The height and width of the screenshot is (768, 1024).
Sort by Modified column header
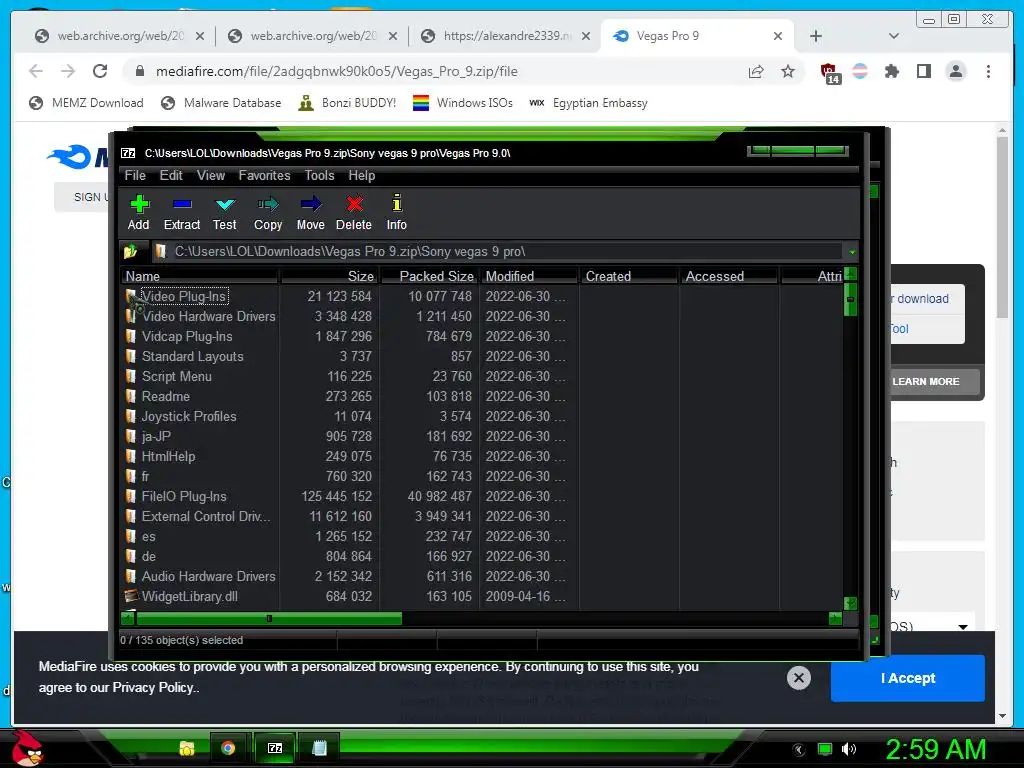[x=530, y=276]
